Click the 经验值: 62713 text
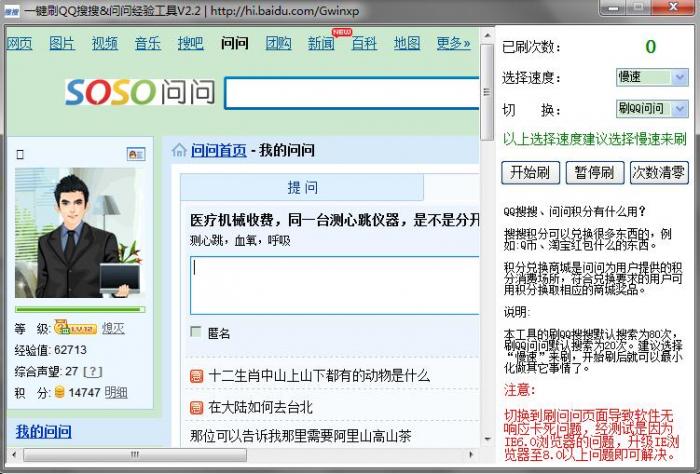This screenshot has height=474, width=700. coord(50,350)
